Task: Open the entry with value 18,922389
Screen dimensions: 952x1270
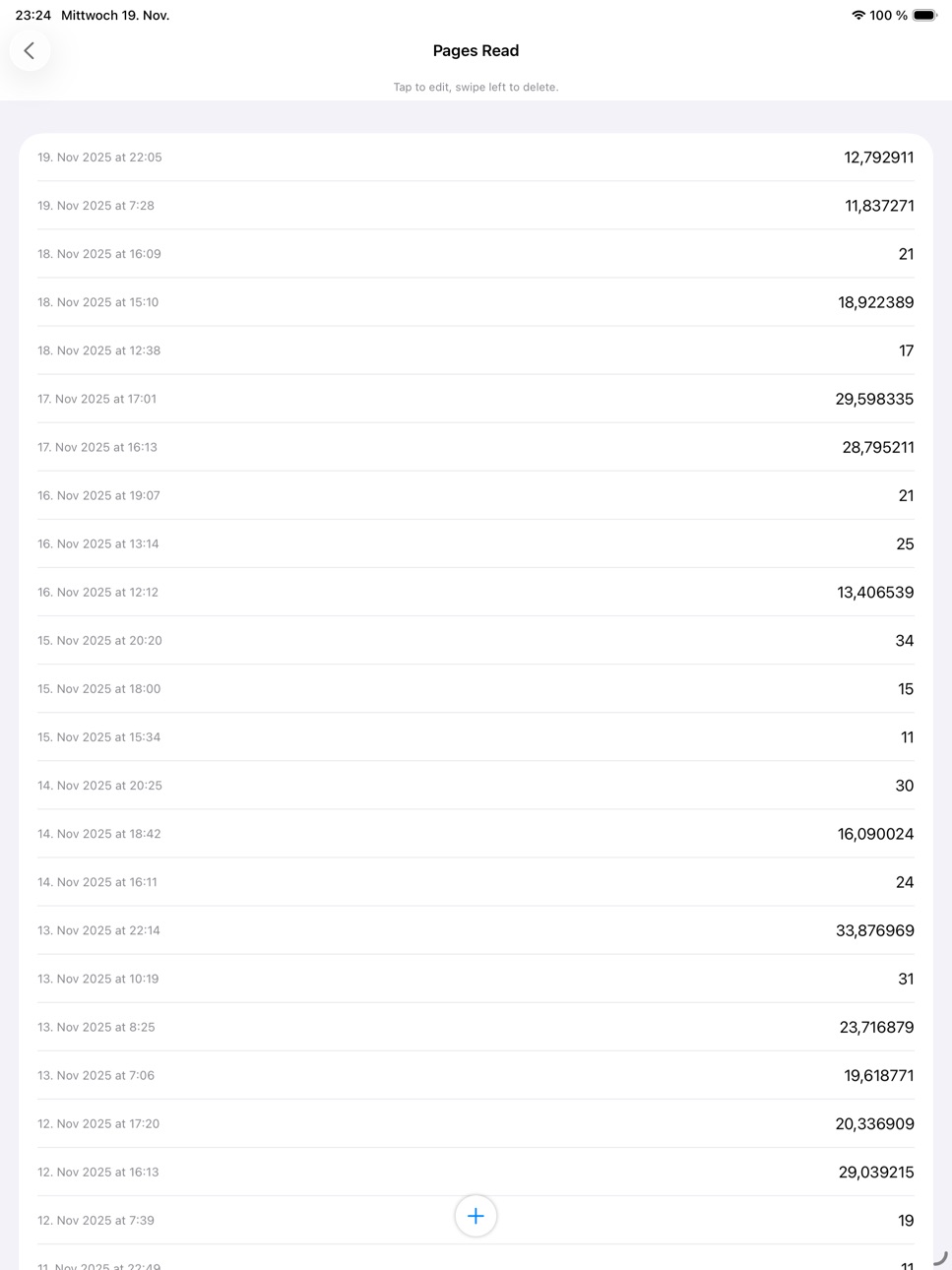Action: point(476,302)
